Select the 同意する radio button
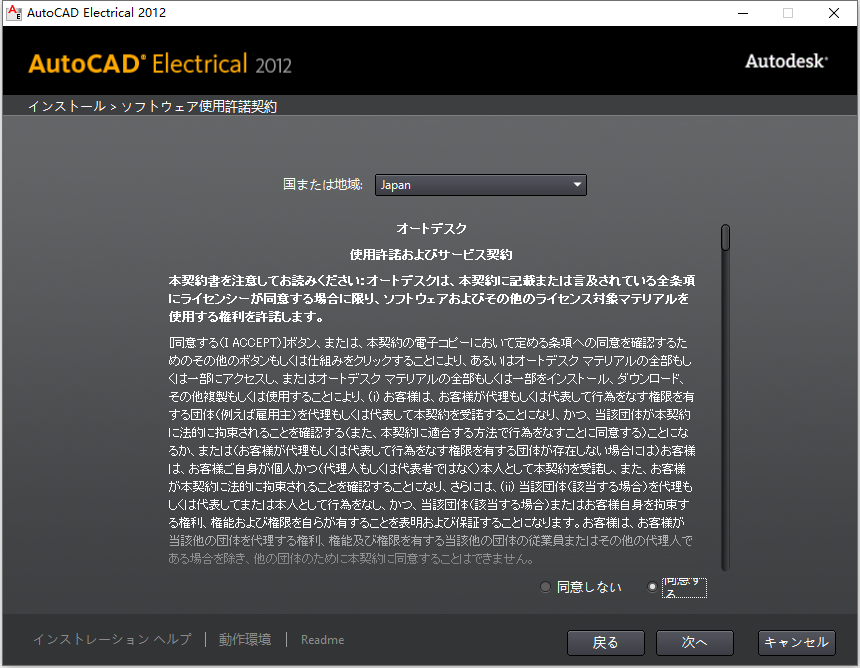Image resolution: width=860 pixels, height=668 pixels. [x=652, y=587]
